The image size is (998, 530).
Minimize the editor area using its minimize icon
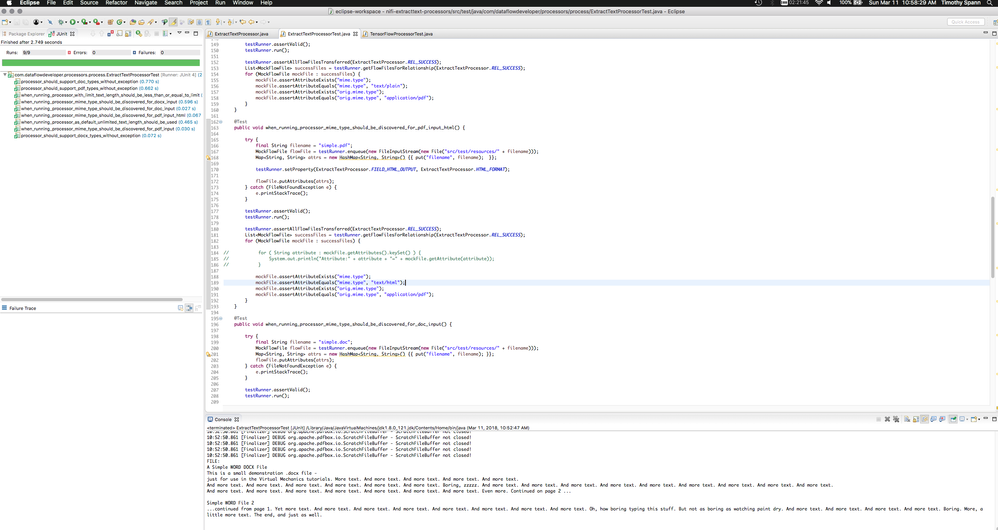[x=983, y=33]
